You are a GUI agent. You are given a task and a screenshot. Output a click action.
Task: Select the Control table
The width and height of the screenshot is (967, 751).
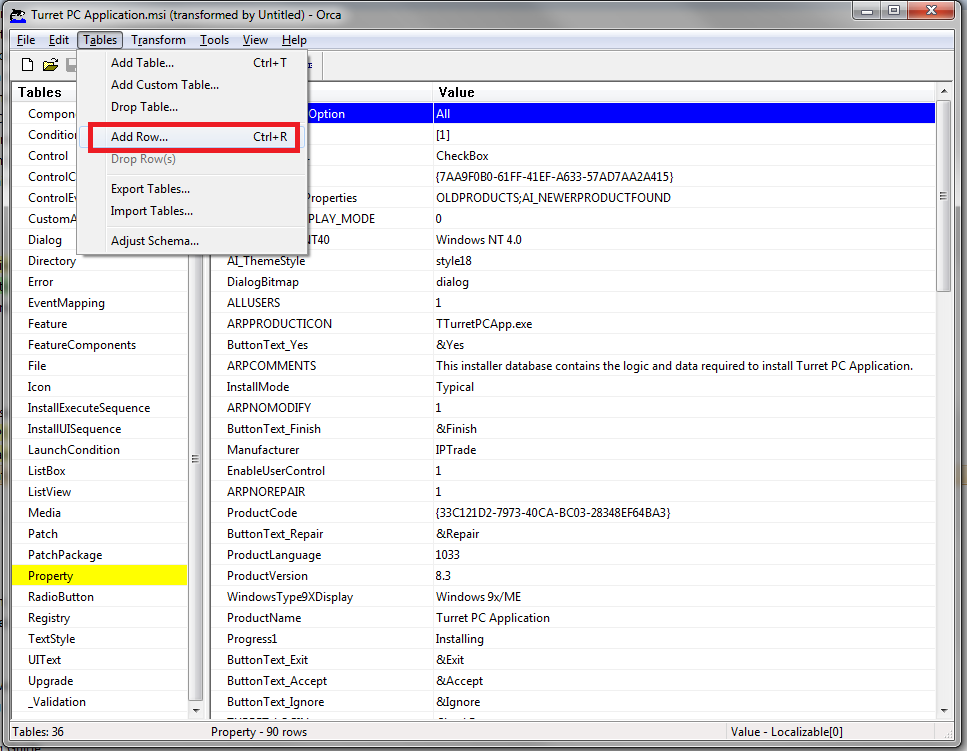coord(47,156)
